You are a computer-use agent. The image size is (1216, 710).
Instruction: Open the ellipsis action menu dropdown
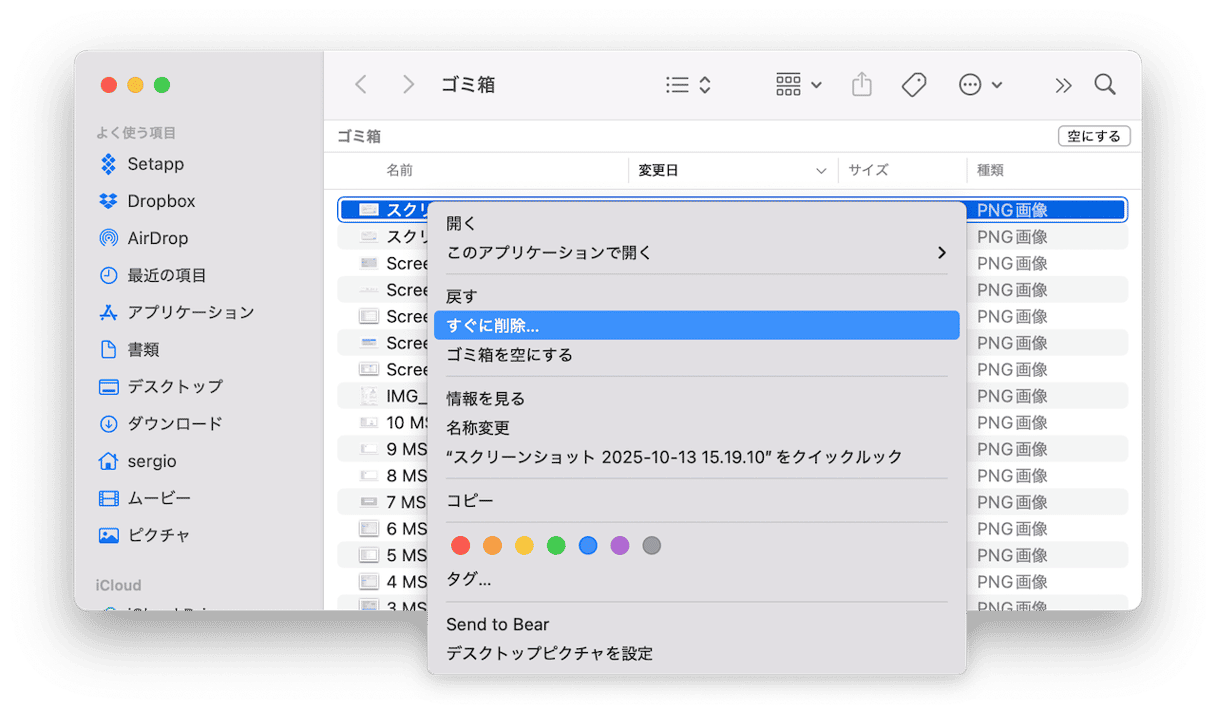[979, 85]
